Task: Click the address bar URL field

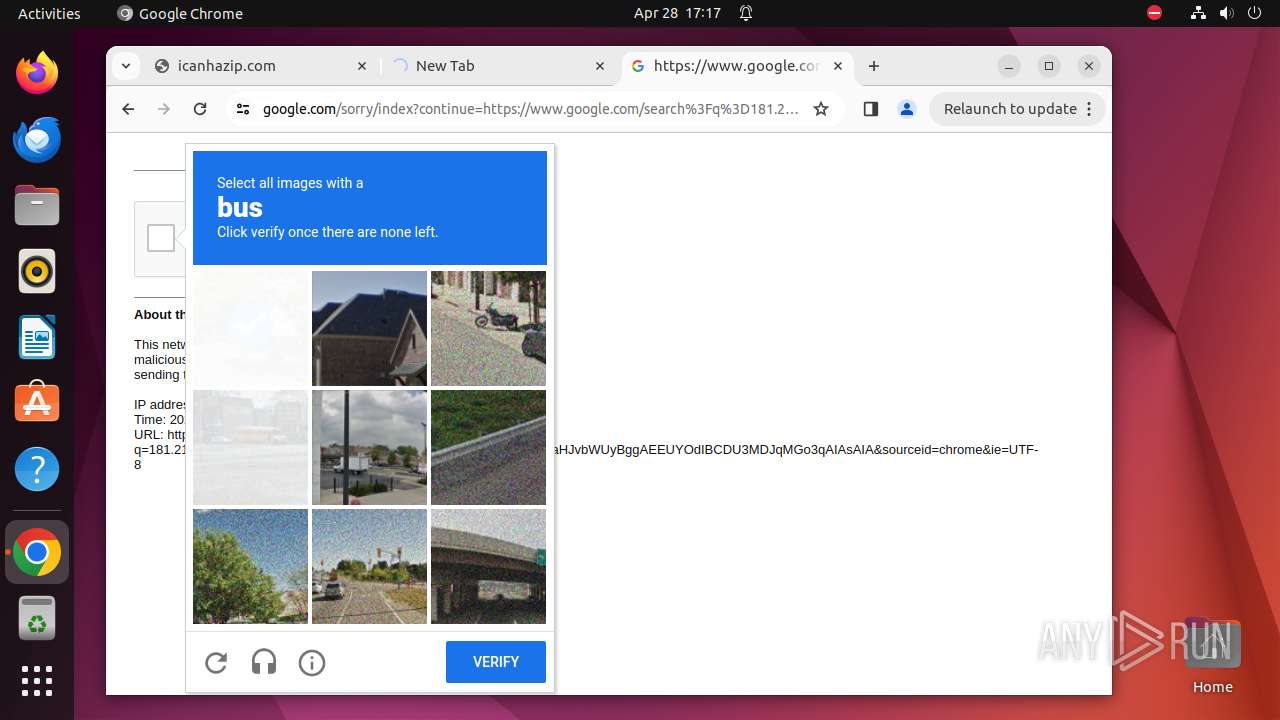Action: click(x=530, y=109)
